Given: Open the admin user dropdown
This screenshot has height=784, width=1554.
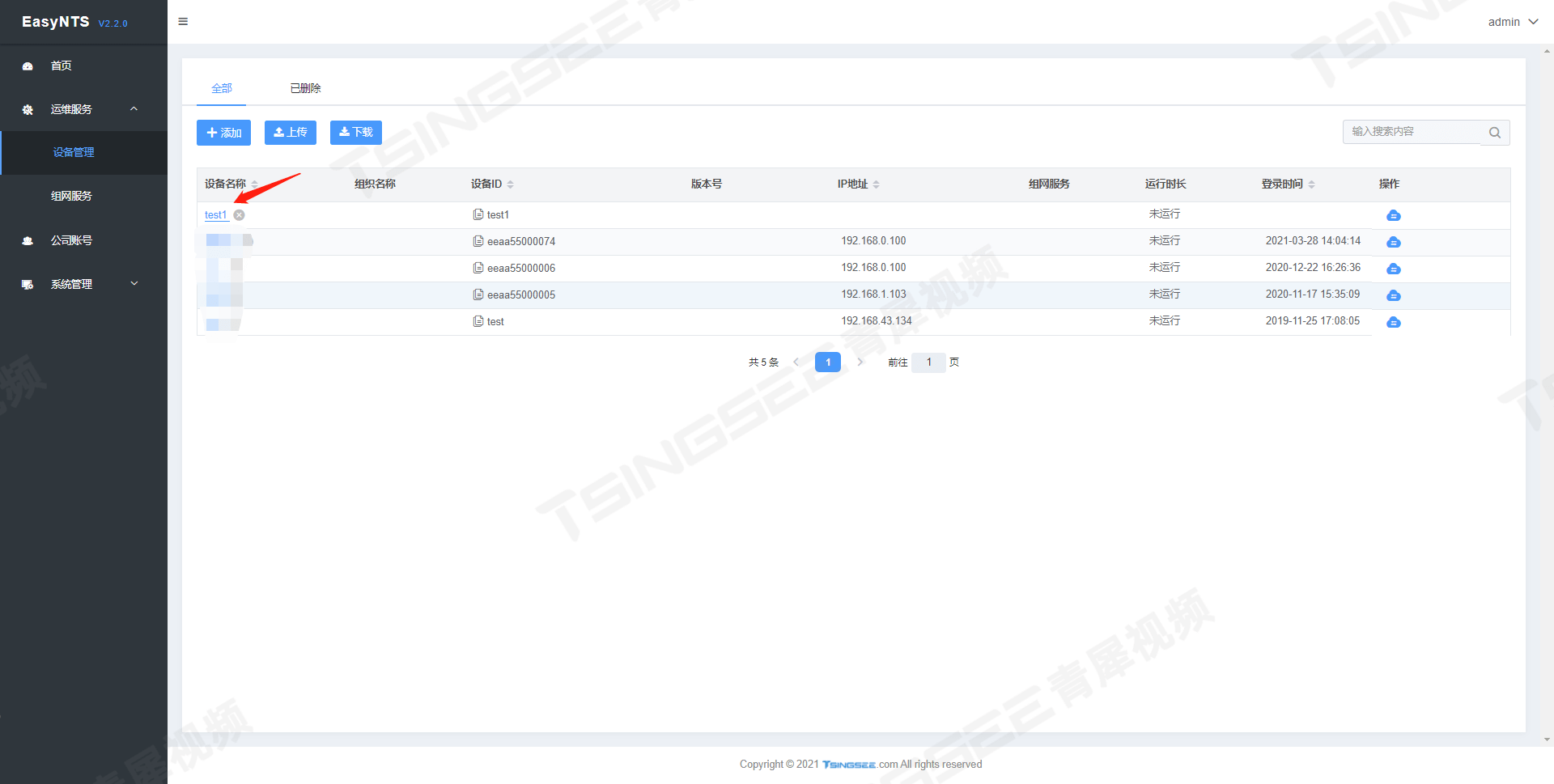Looking at the screenshot, I should [x=1513, y=22].
